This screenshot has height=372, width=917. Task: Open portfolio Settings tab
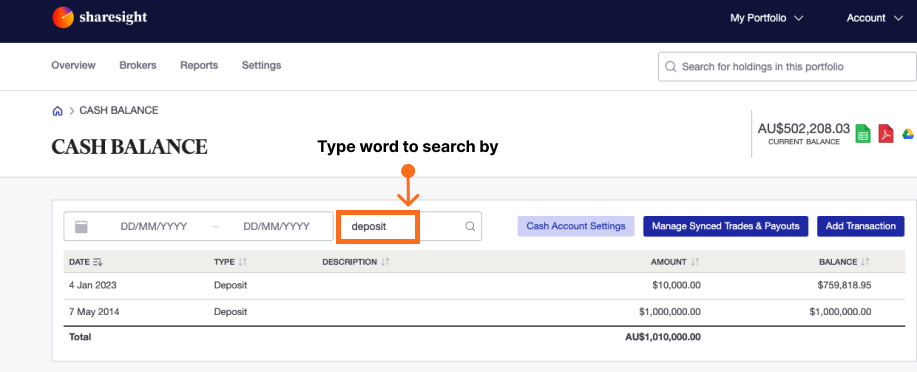(x=261, y=66)
